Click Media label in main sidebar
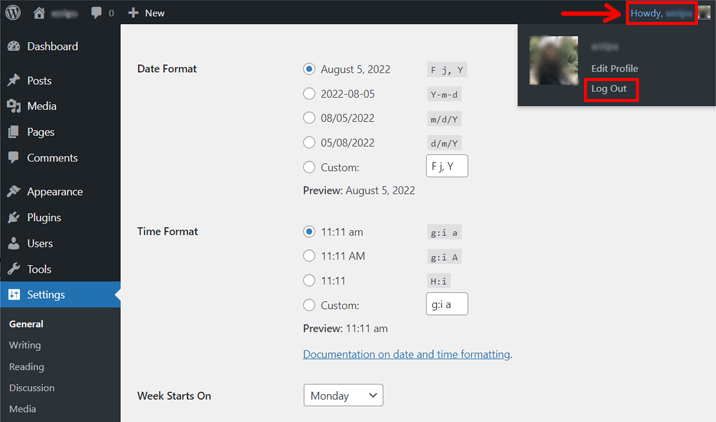The width and height of the screenshot is (716, 422). pyautogui.click(x=42, y=106)
